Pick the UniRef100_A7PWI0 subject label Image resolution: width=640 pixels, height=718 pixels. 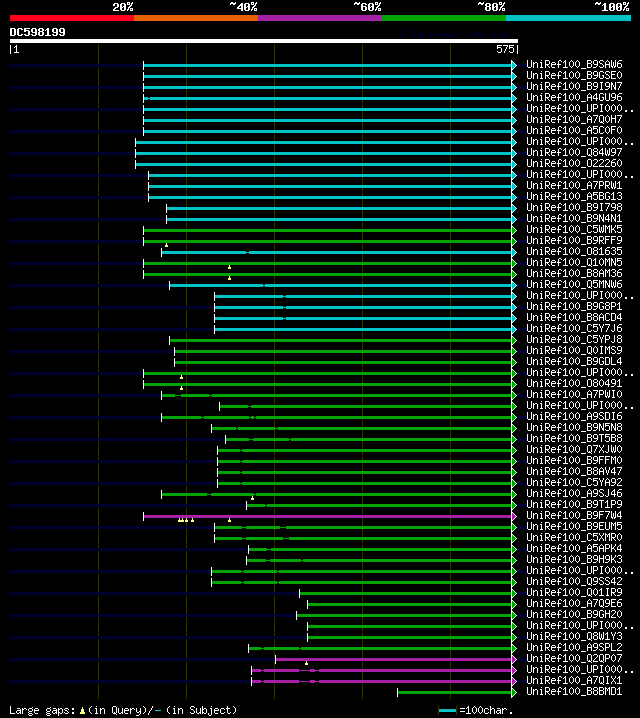point(574,394)
